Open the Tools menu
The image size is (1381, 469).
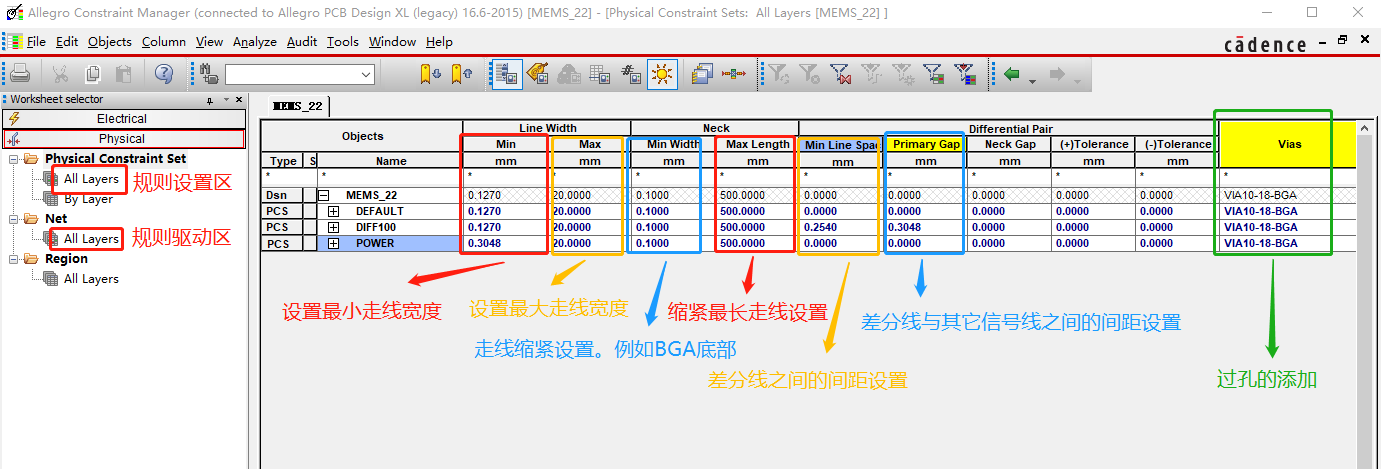tap(343, 42)
